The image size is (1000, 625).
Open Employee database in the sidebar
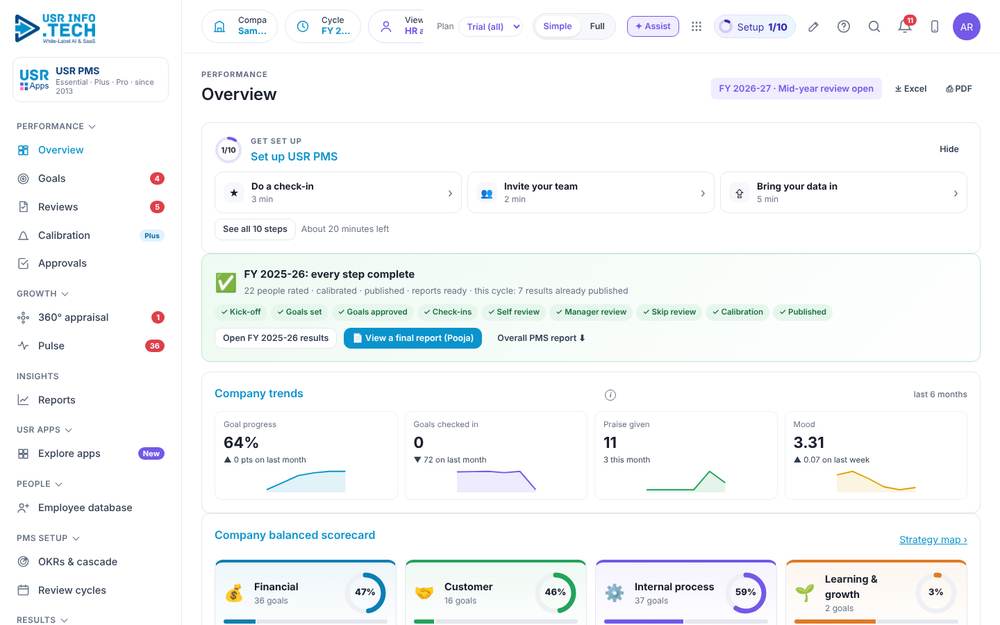pyautogui.click(x=91, y=508)
